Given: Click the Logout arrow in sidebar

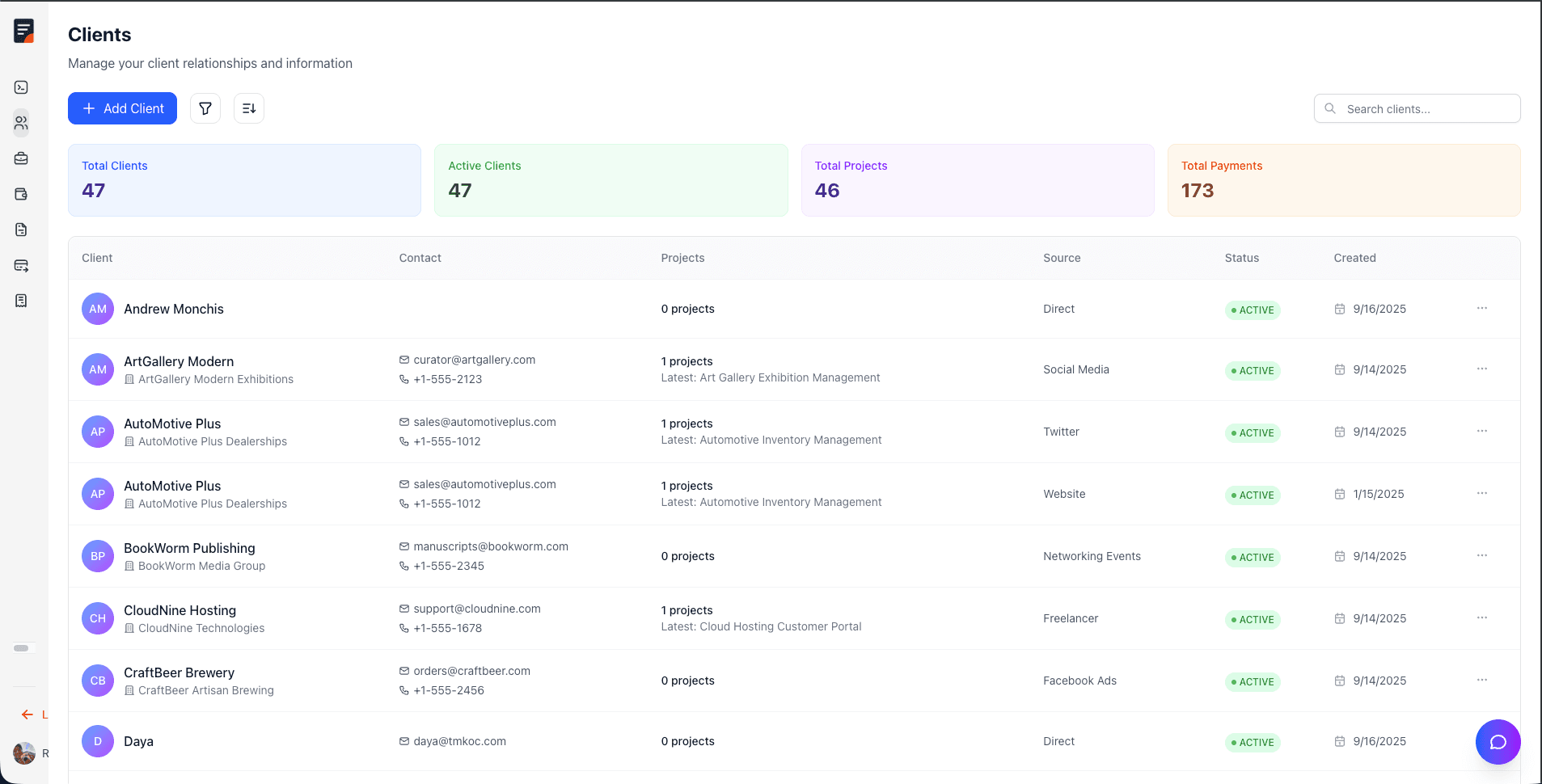Looking at the screenshot, I should click(27, 714).
